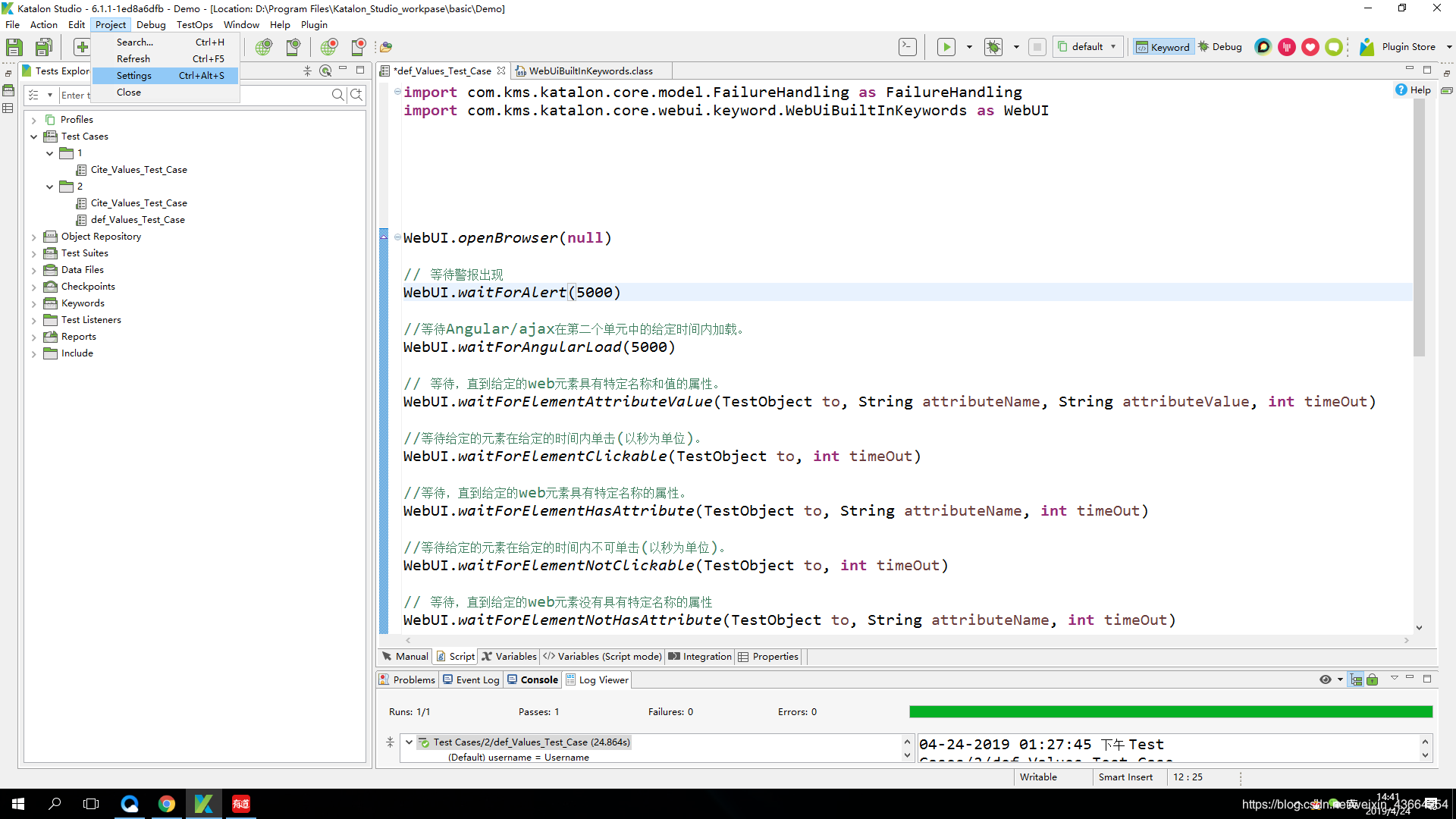The height and width of the screenshot is (819, 1456).
Task: Toggle tree view in console
Action: click(x=1356, y=680)
